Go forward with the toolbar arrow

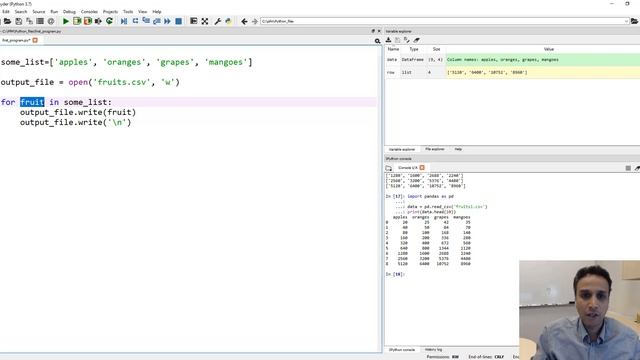click(x=255, y=21)
